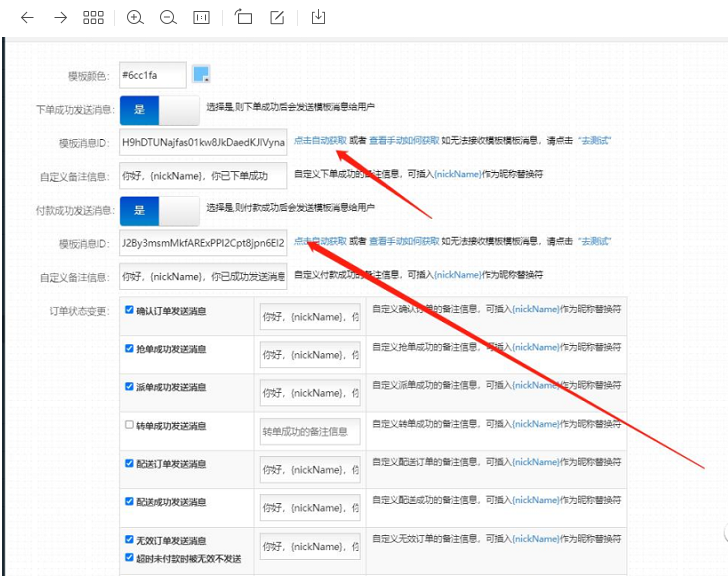Toggle the 付款成功发送消息 switch
Image resolution: width=728 pixels, height=576 pixels.
click(159, 210)
